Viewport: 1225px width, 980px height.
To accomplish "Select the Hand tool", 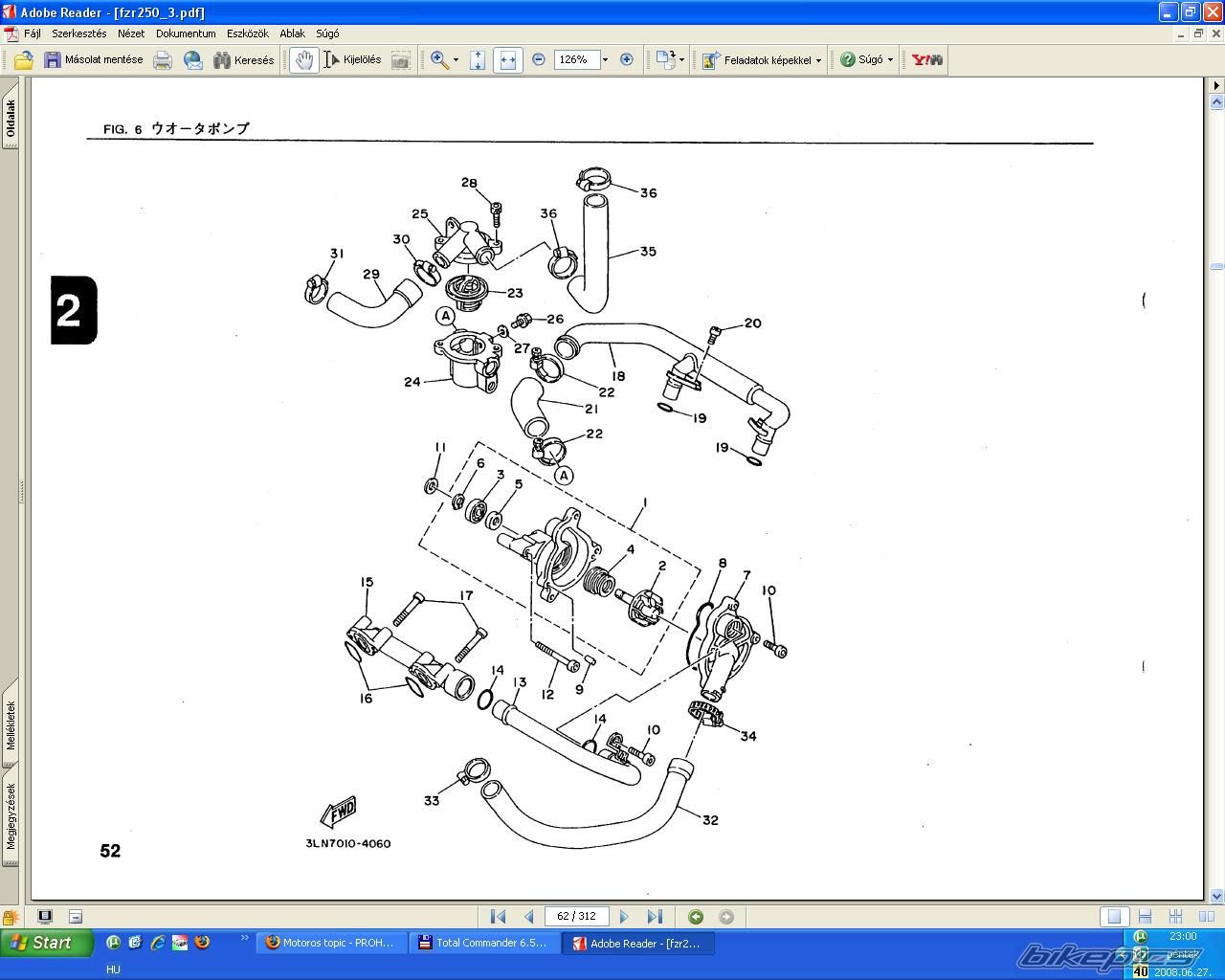I will (304, 59).
